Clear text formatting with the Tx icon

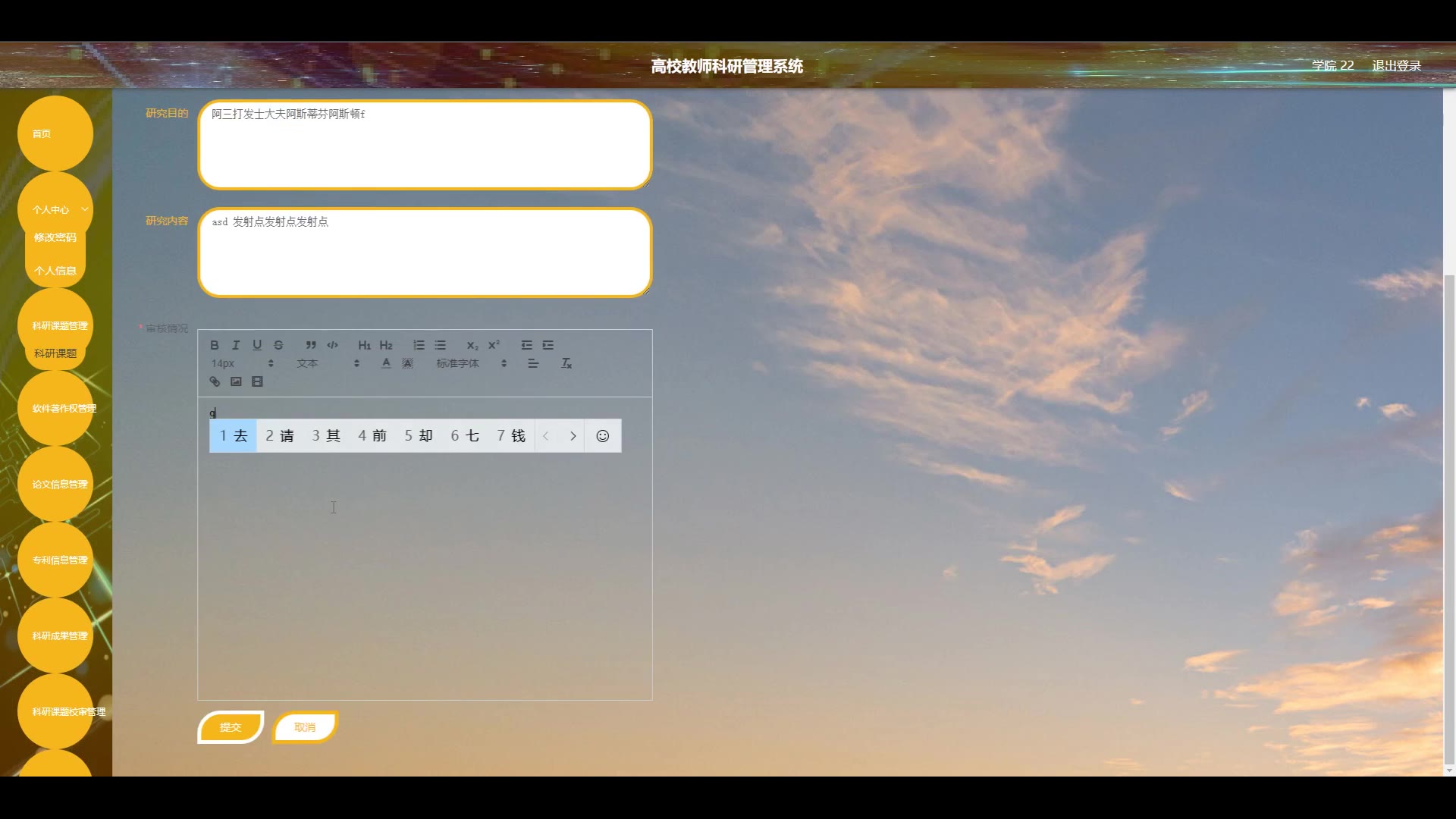pos(566,363)
